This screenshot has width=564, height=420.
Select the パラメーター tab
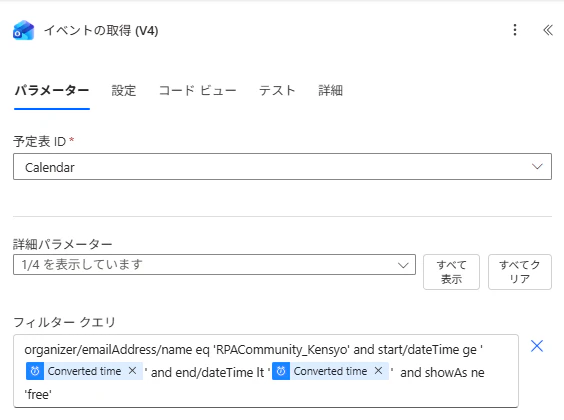point(52,91)
